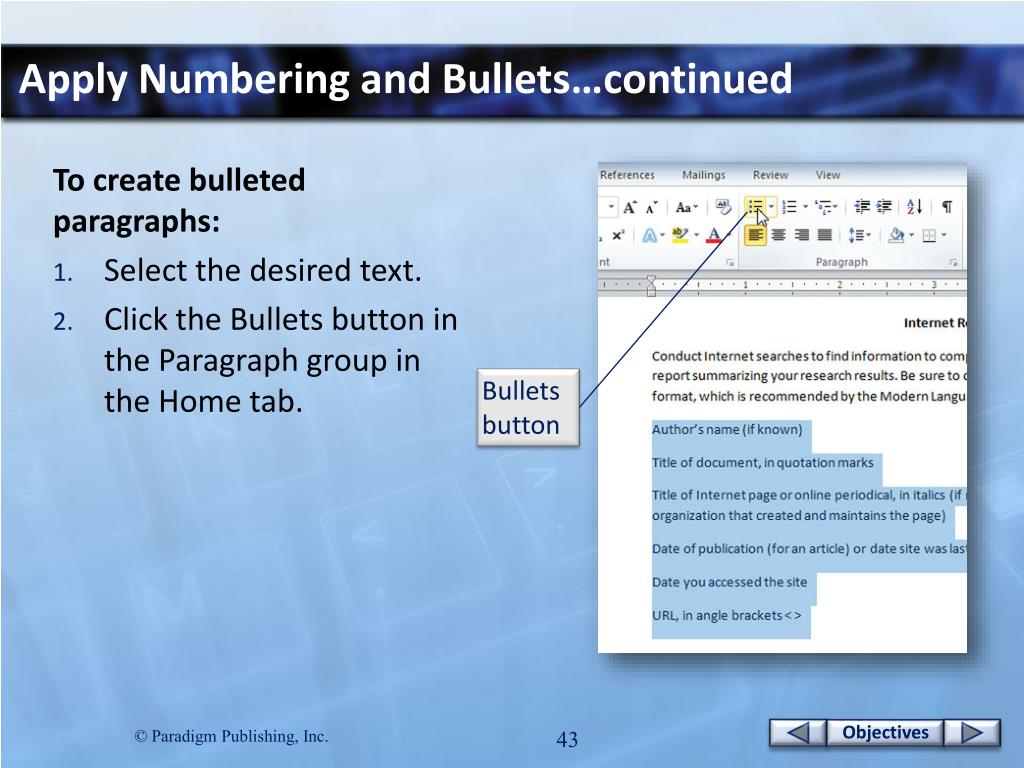Screen dimensions: 1024x768
Task: Open the Bullets library dropdown arrow
Action: (771, 207)
